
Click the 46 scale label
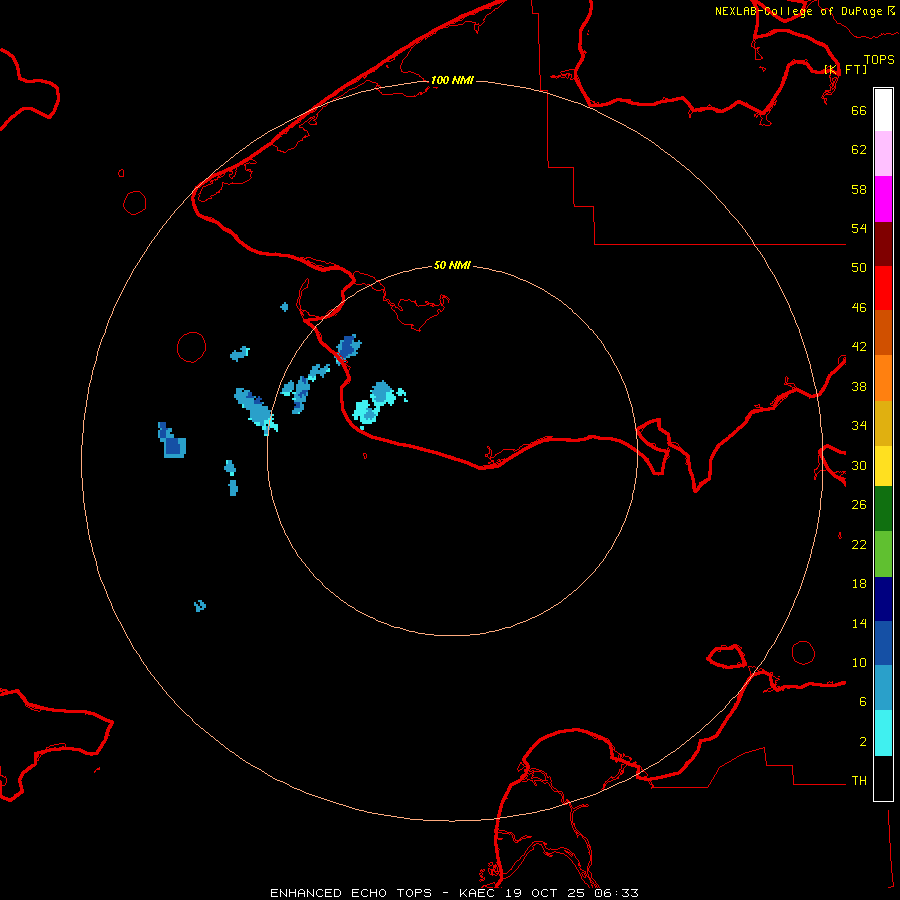point(859,307)
